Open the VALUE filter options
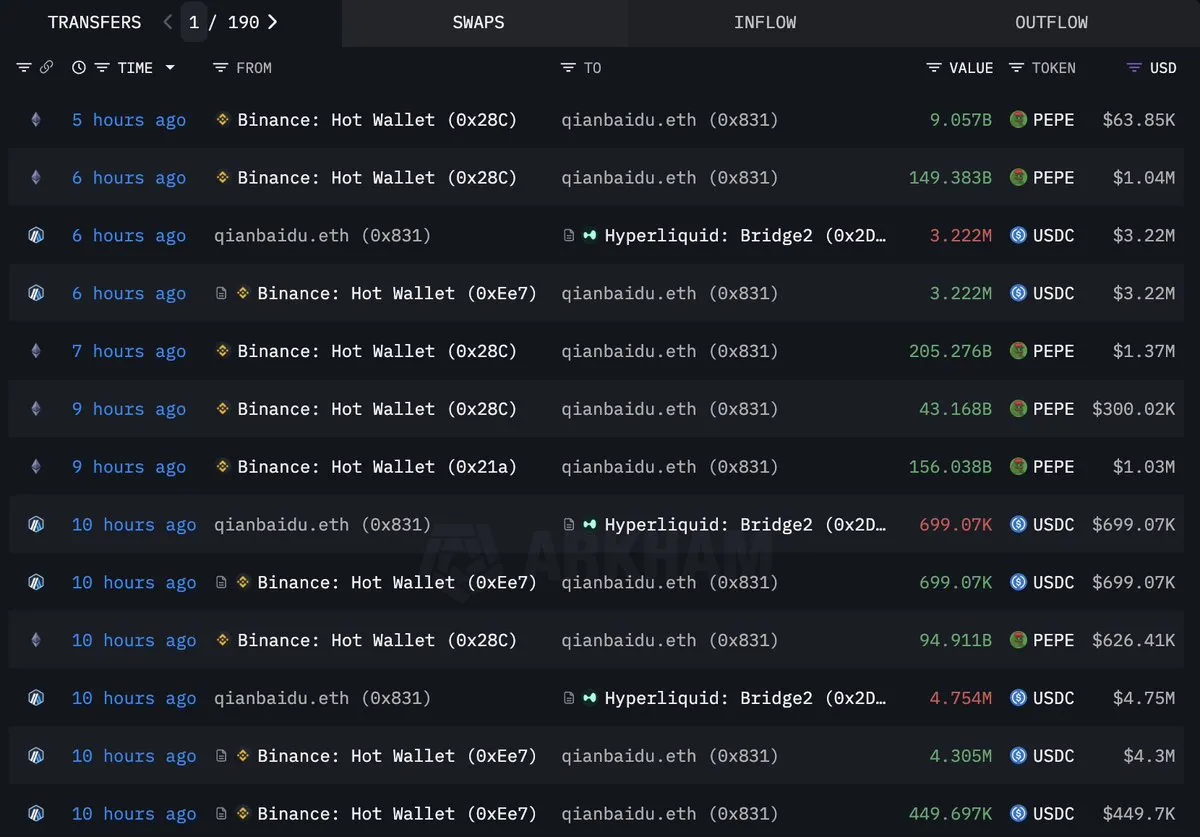 tap(934, 68)
